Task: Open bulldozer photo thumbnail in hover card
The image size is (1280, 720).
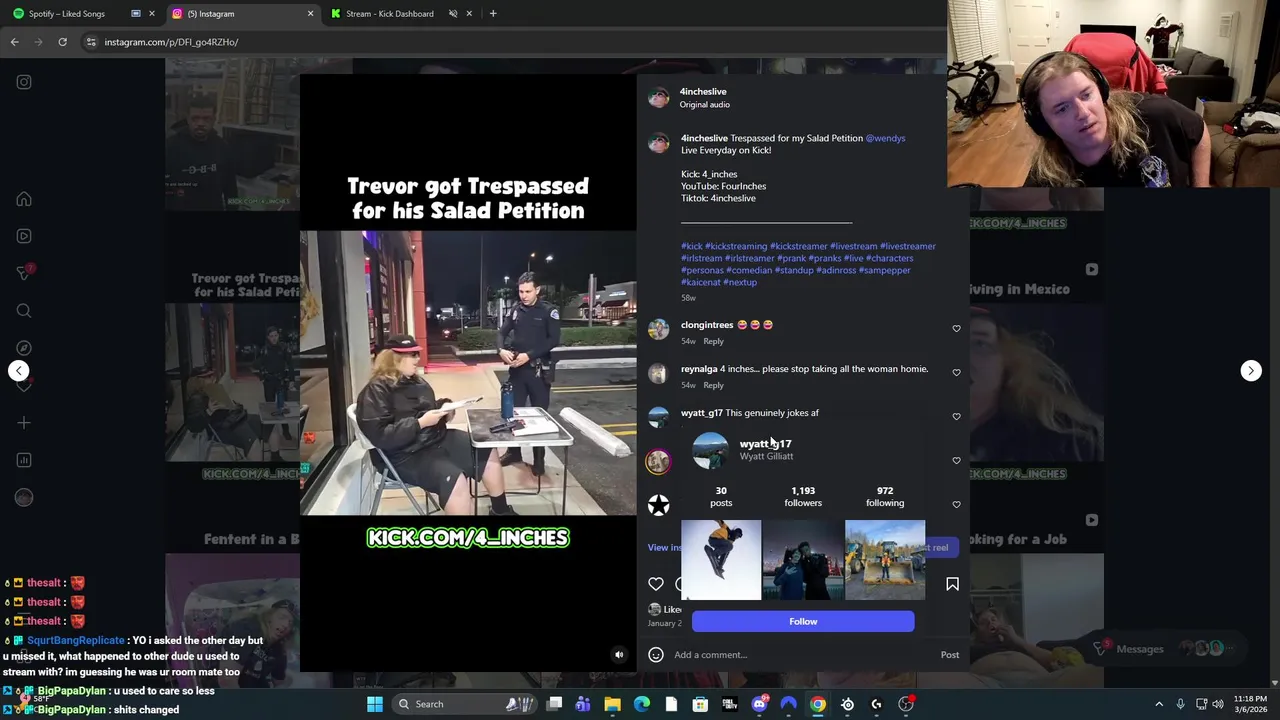Action: 885,560
